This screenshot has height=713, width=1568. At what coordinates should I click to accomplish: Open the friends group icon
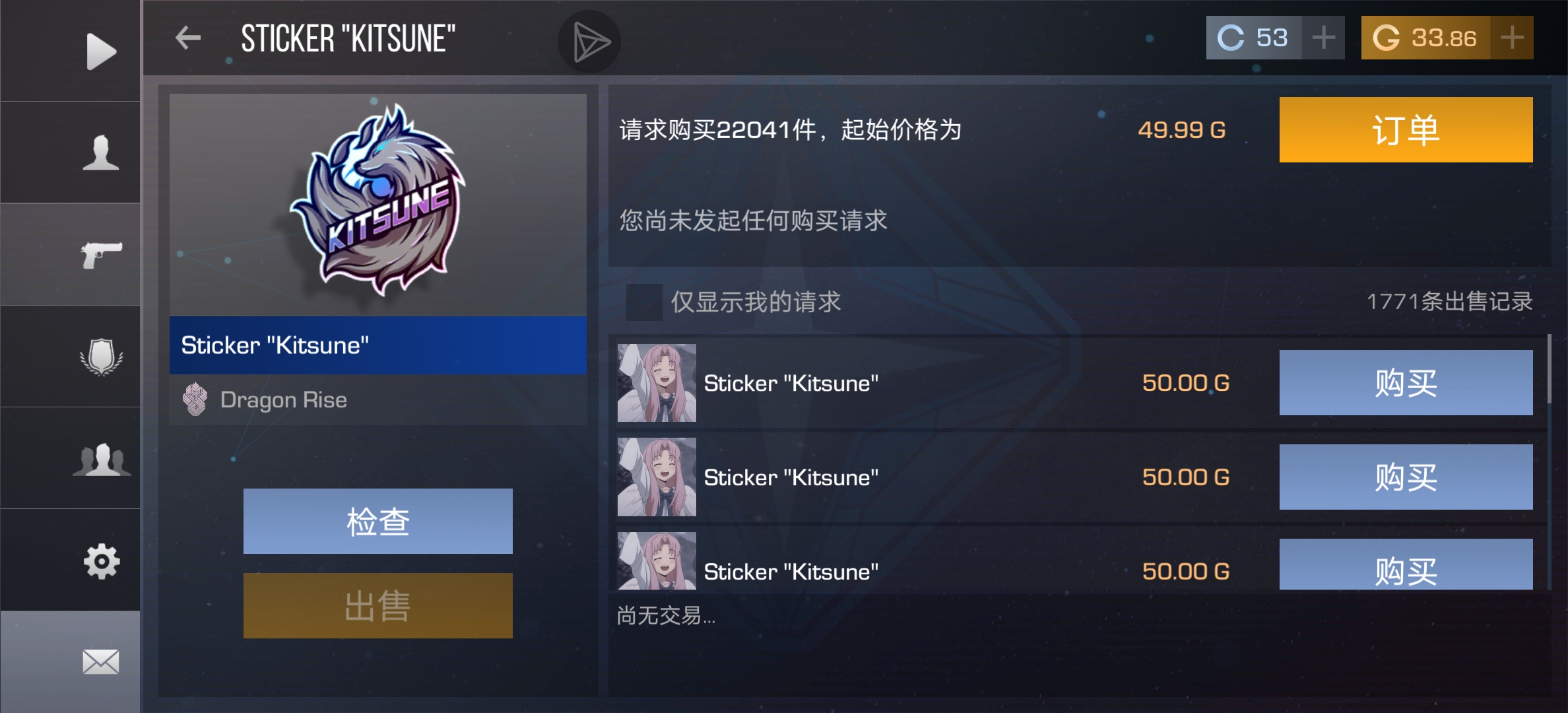tap(101, 459)
